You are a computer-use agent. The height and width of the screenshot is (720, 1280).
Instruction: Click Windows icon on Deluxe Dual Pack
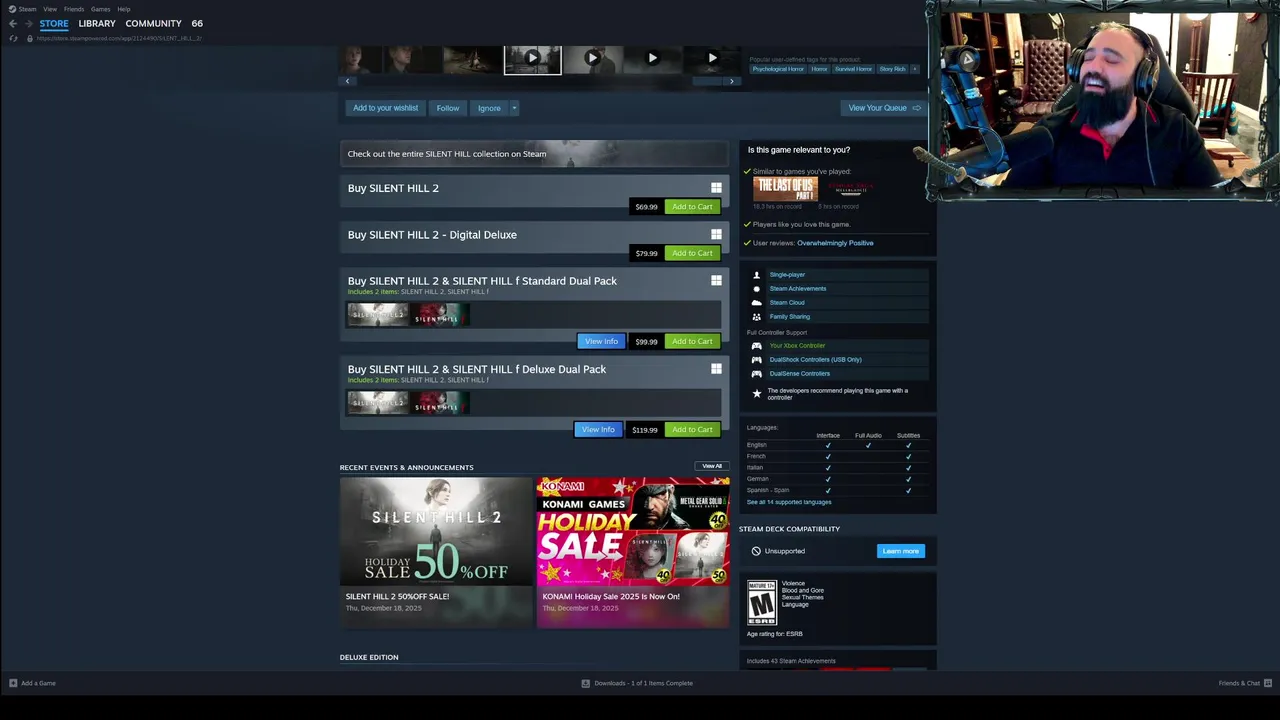coord(716,369)
